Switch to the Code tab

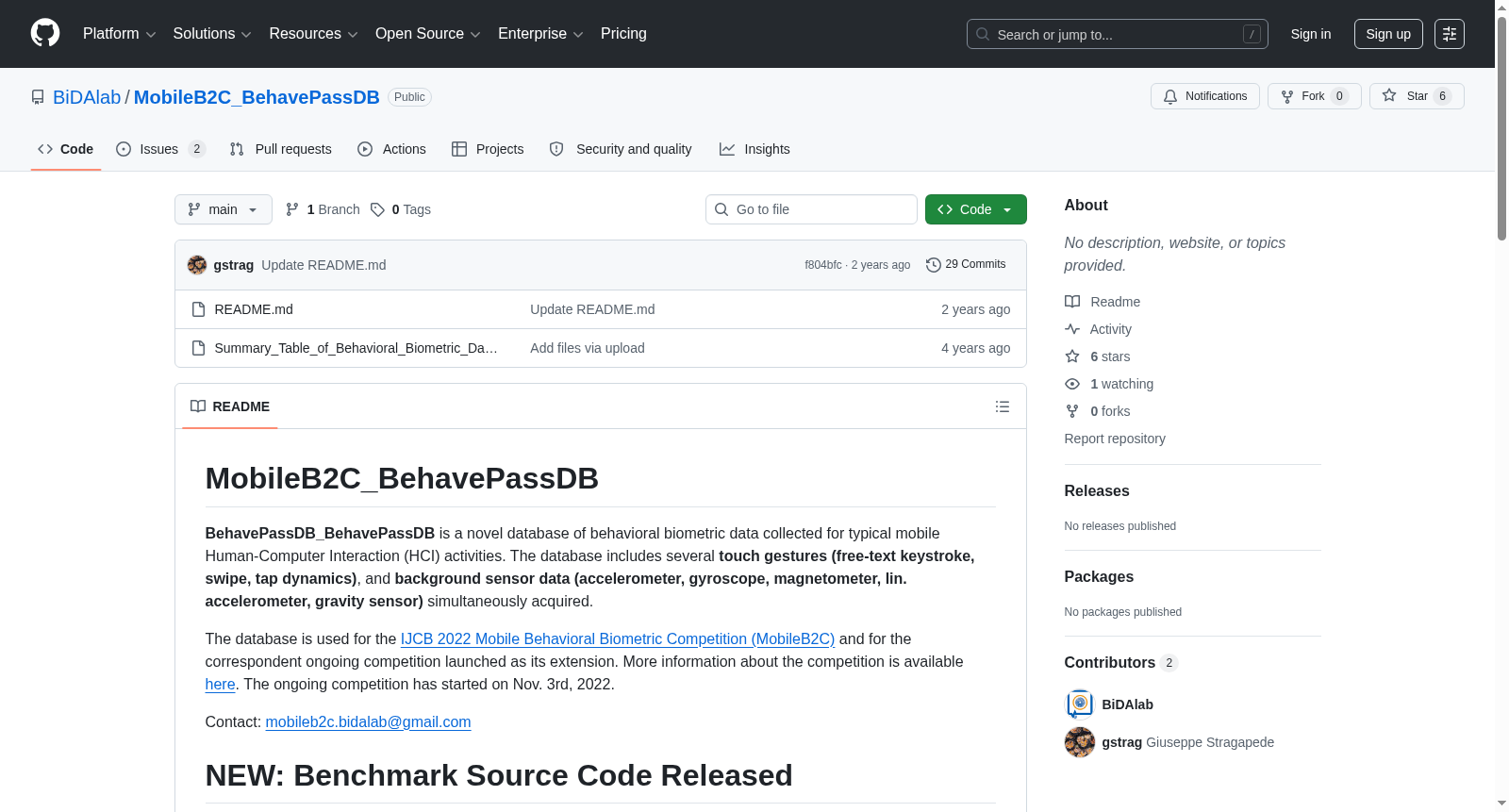(66, 149)
